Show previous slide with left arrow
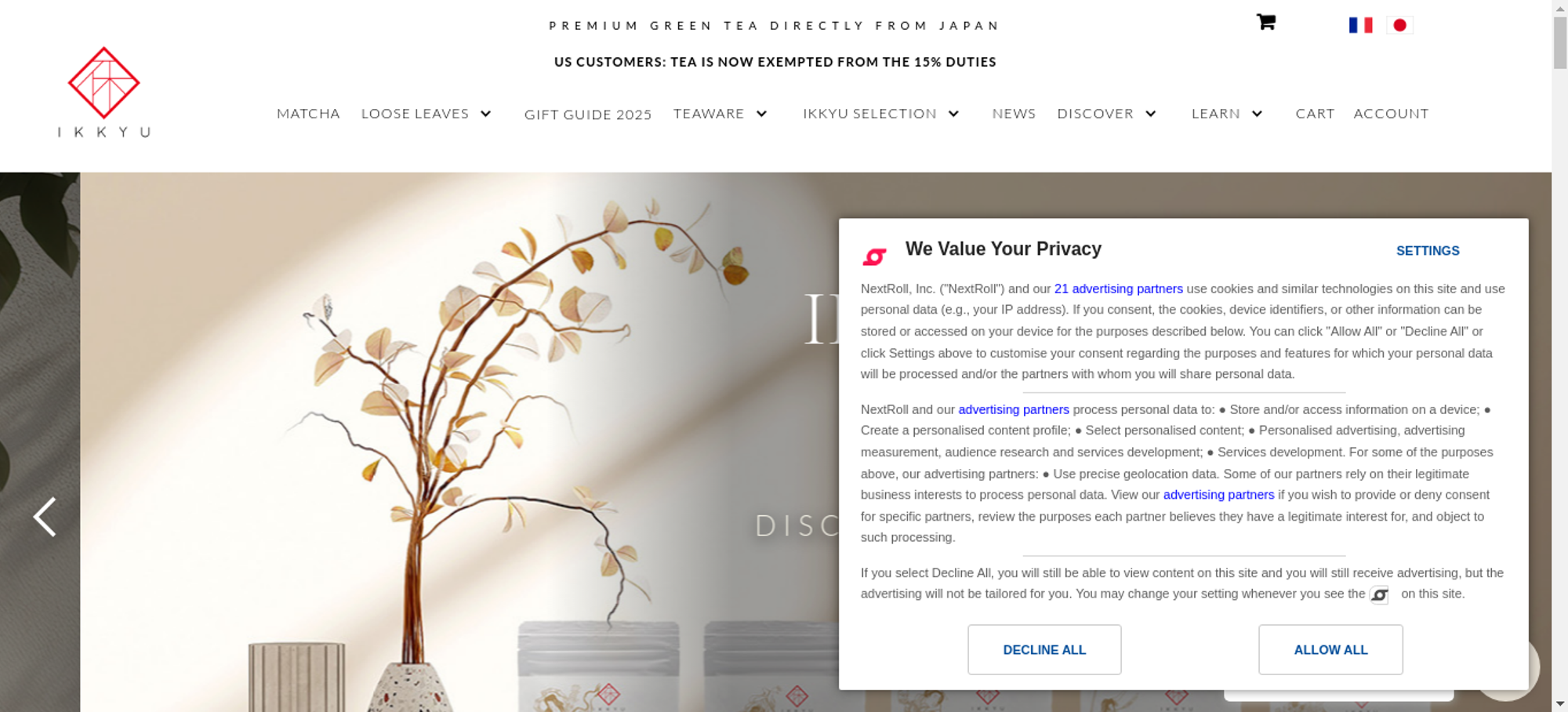Viewport: 1568px width, 712px height. click(45, 517)
